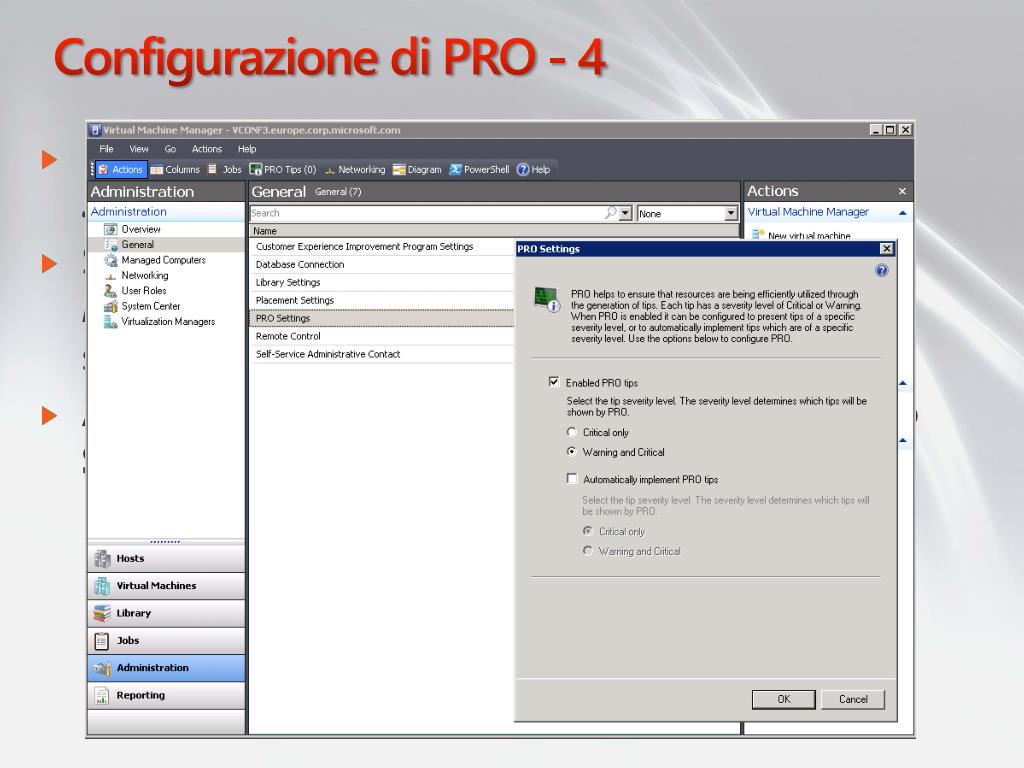Screen dimensions: 1024x768
Task: Open the View menu
Action: pyautogui.click(x=138, y=149)
